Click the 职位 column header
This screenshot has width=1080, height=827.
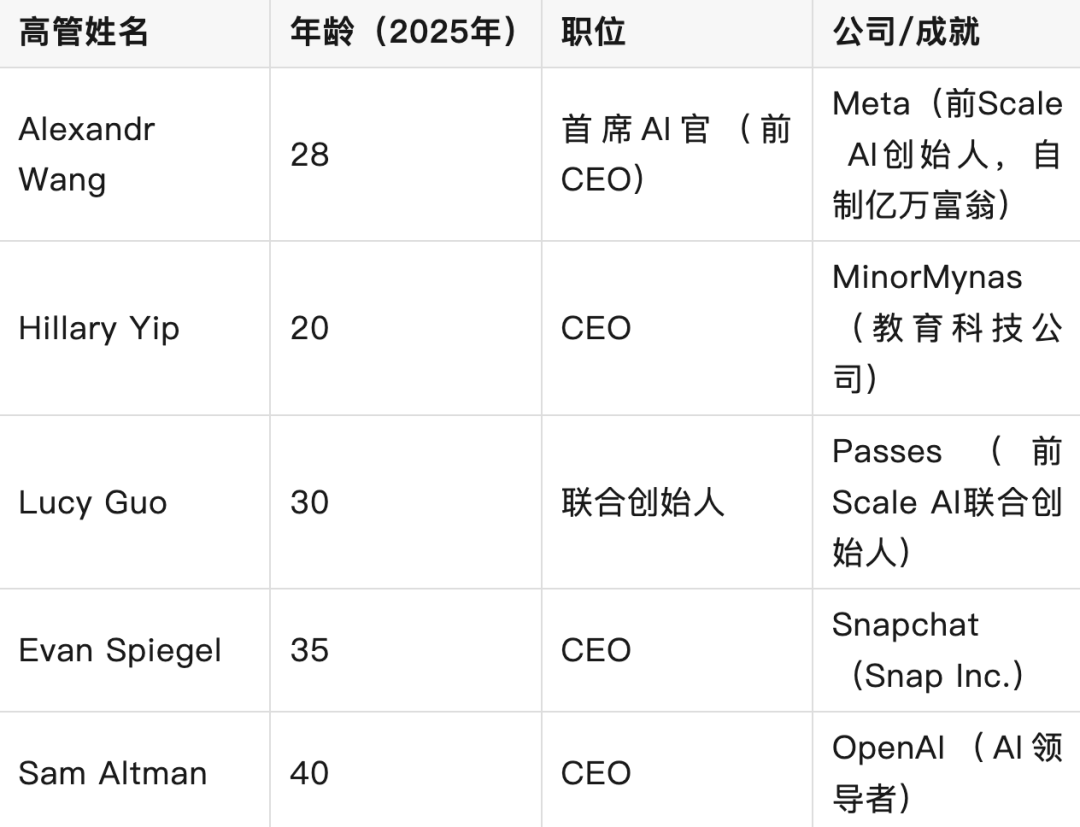point(593,32)
